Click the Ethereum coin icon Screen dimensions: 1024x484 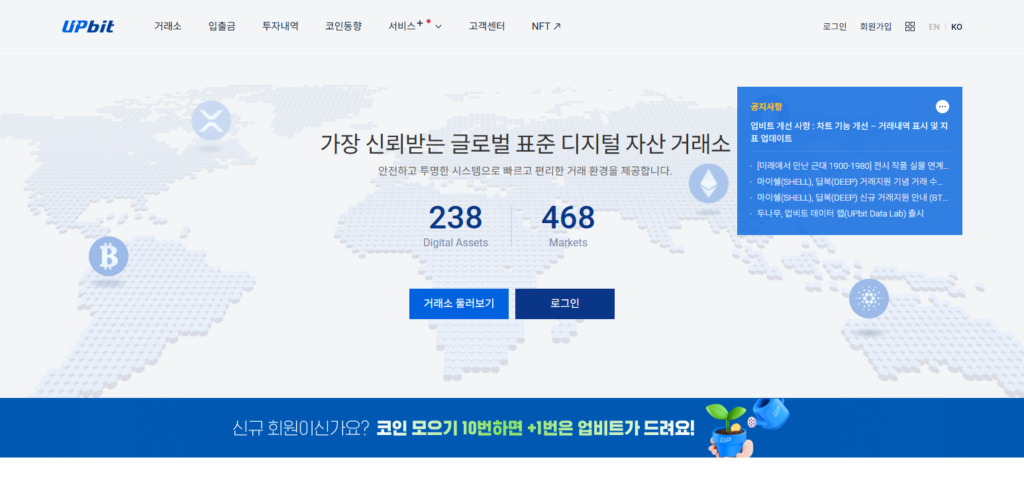[x=709, y=183]
